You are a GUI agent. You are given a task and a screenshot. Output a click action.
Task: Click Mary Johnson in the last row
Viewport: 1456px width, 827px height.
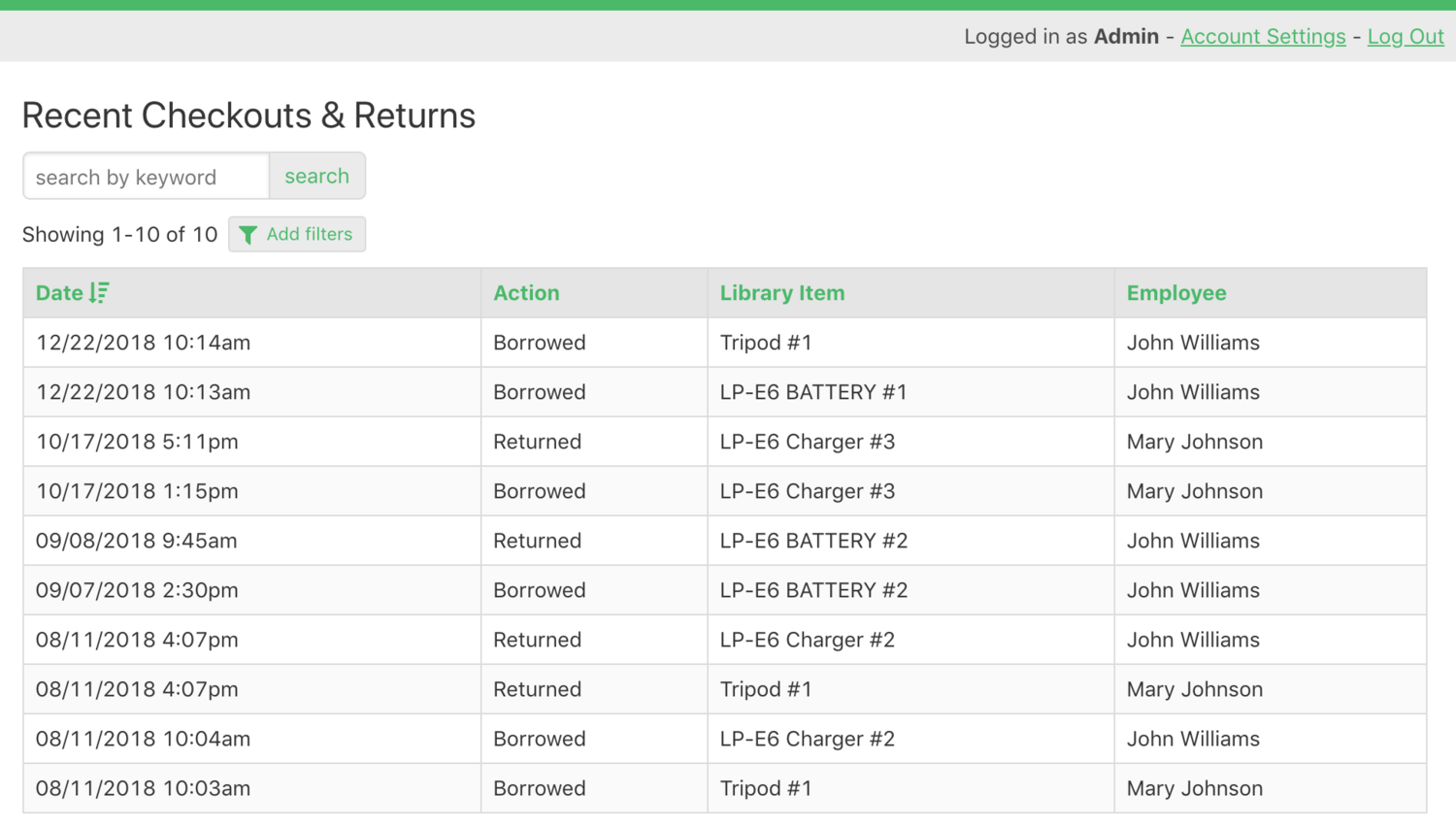tap(1194, 788)
